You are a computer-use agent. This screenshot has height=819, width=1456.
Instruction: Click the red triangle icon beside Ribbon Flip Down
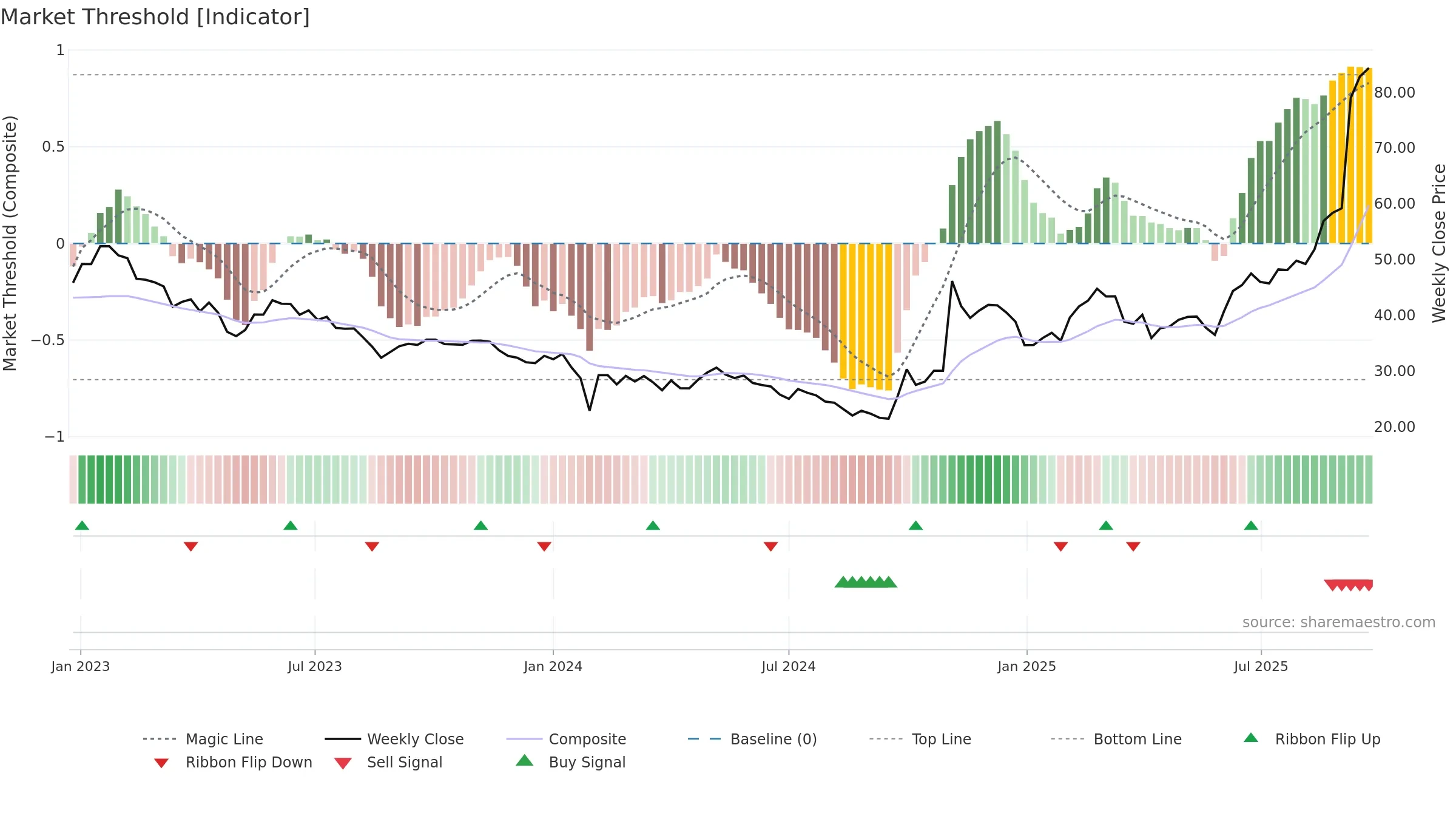pos(161,763)
